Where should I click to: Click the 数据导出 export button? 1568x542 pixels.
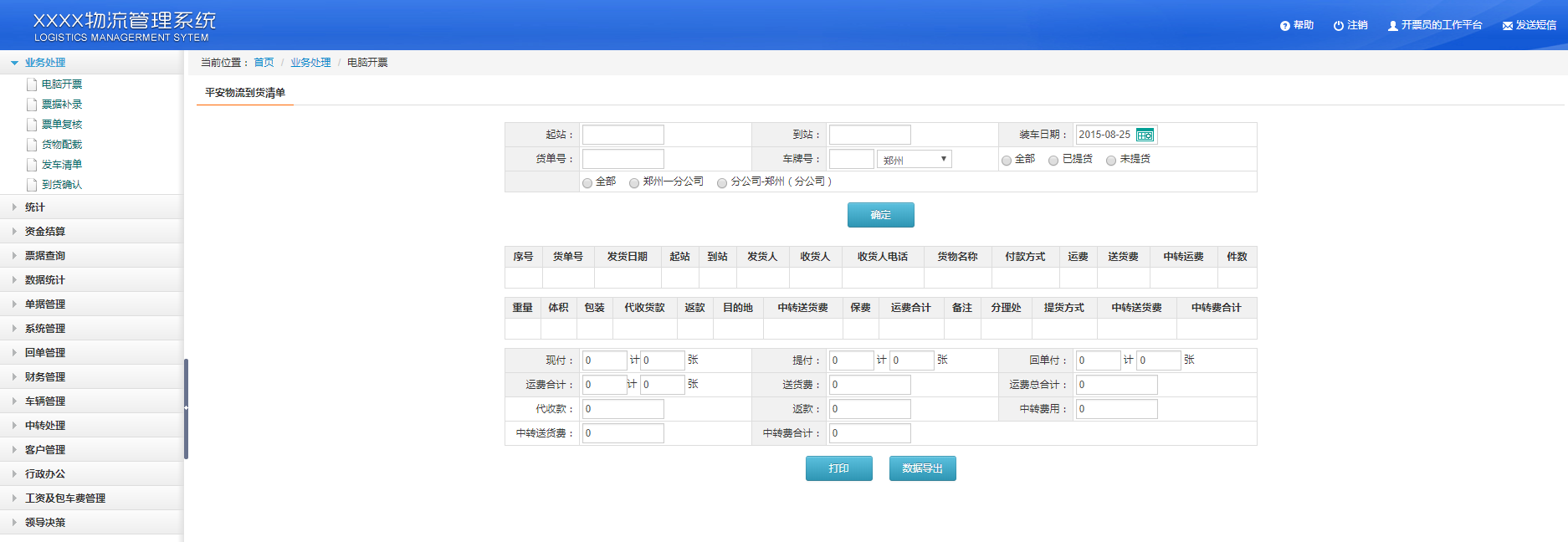(922, 468)
